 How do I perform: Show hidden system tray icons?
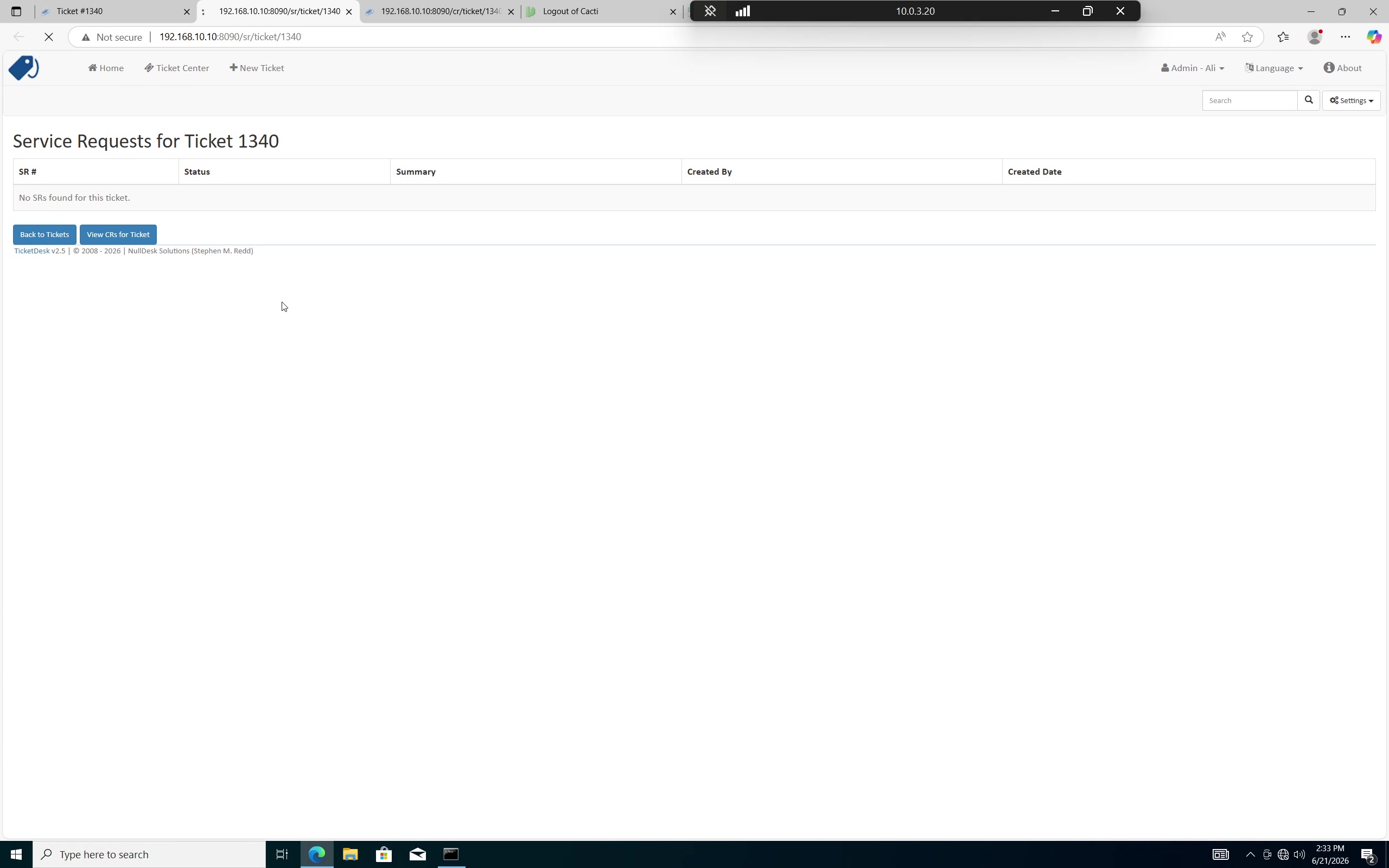(x=1250, y=854)
